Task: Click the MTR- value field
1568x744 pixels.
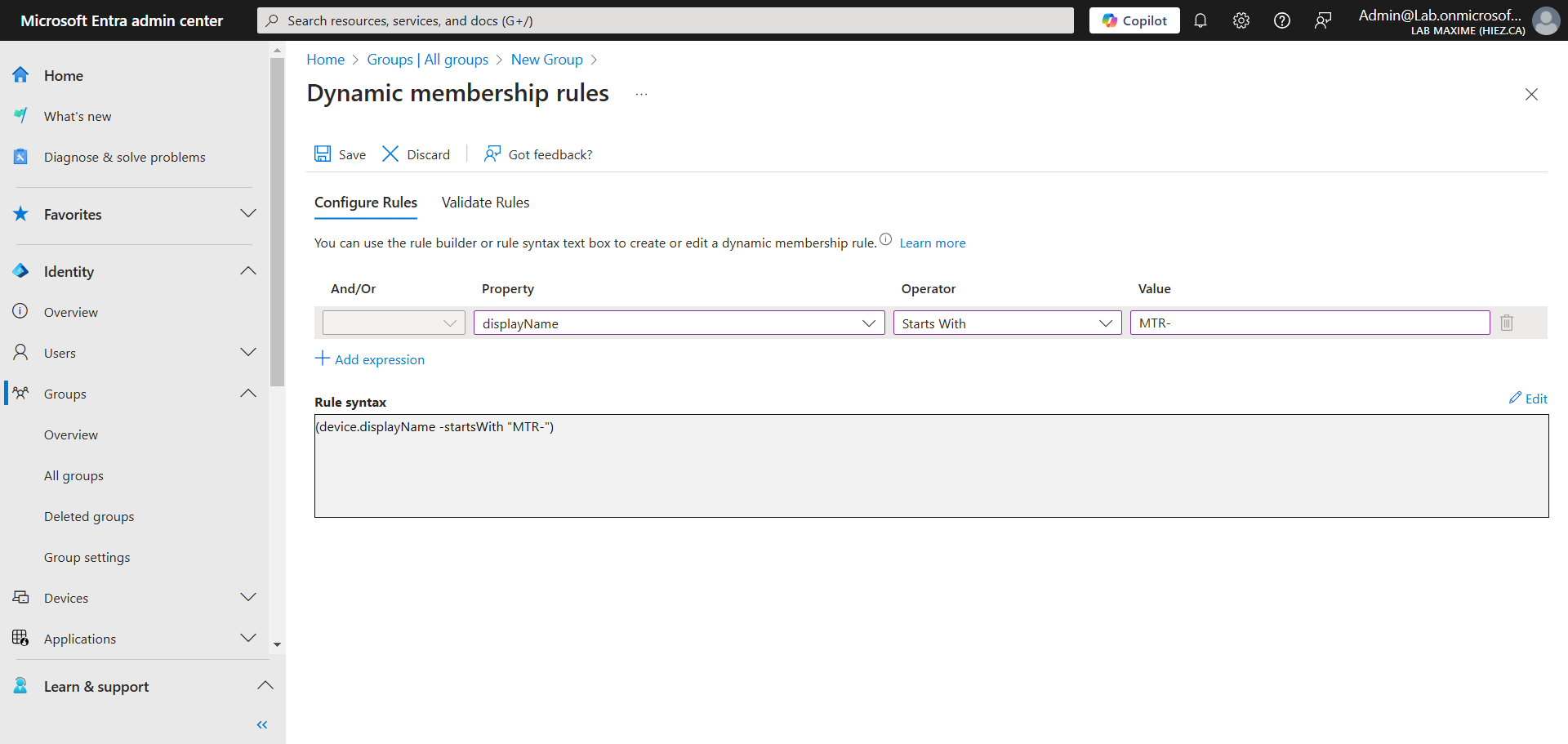Action: pos(1310,323)
